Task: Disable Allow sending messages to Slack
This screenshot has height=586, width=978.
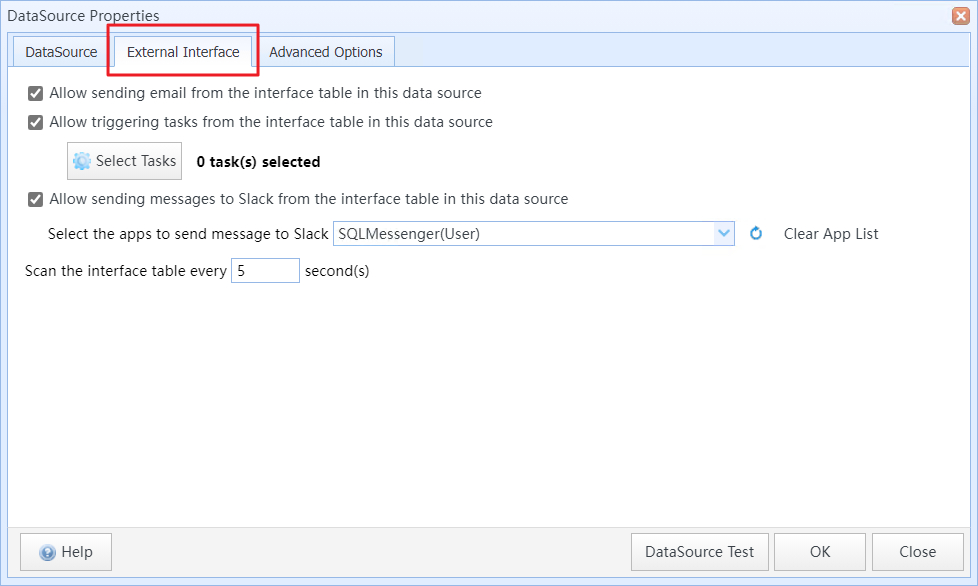Action: click(x=36, y=199)
